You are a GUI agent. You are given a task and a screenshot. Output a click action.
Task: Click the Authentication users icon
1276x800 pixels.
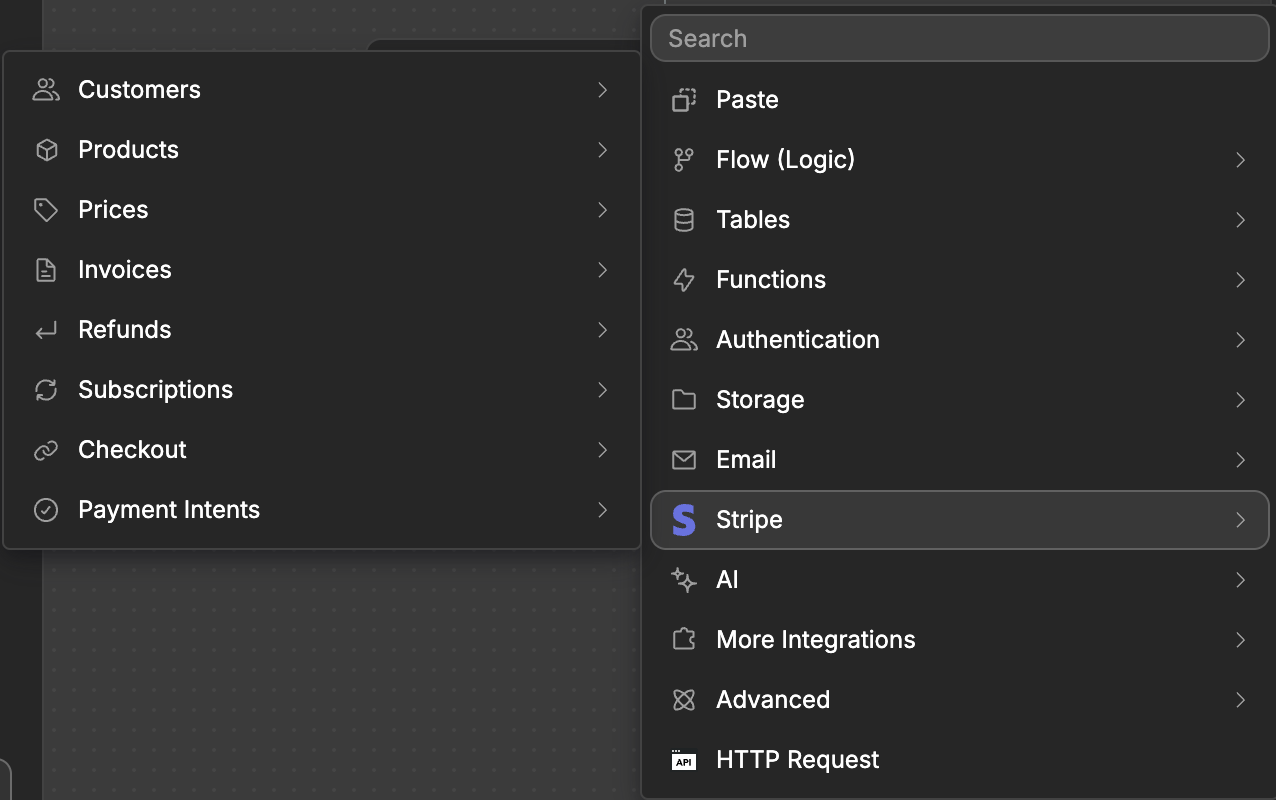(x=684, y=340)
